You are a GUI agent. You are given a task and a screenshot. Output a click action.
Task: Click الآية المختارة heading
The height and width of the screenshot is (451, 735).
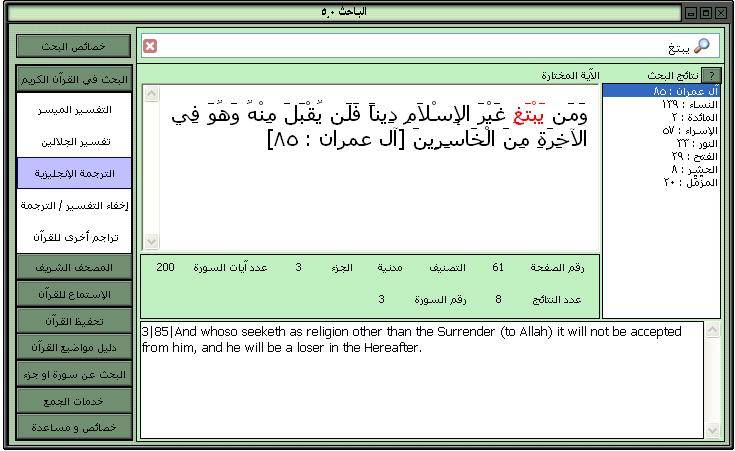[x=570, y=75]
